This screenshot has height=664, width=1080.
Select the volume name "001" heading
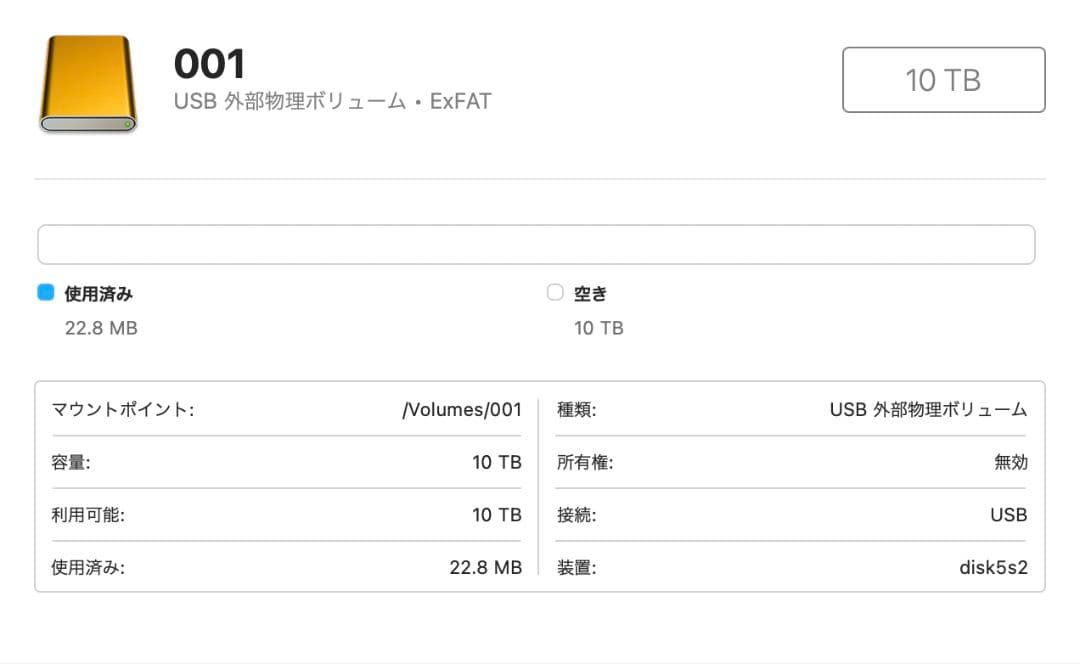(x=210, y=62)
